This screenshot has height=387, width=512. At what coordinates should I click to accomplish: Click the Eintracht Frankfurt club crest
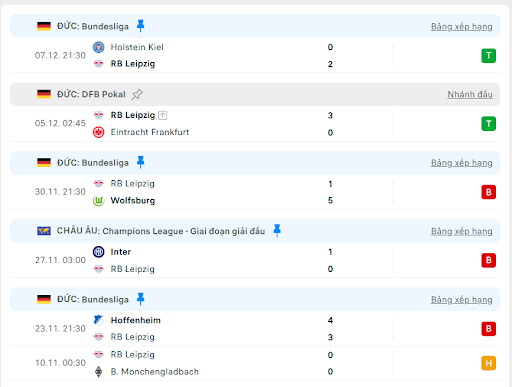(x=98, y=132)
